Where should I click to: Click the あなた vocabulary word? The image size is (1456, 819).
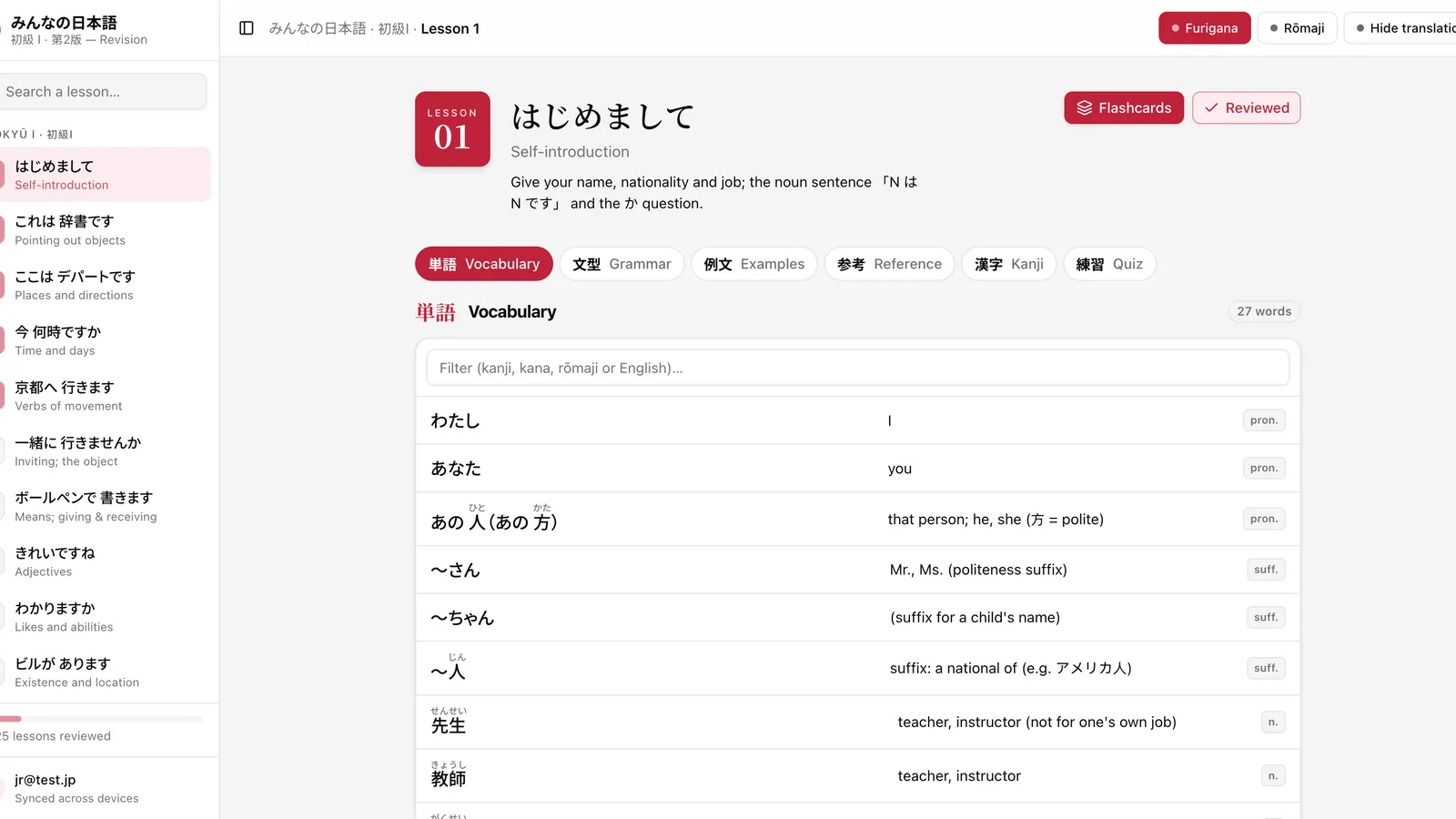pos(456,469)
